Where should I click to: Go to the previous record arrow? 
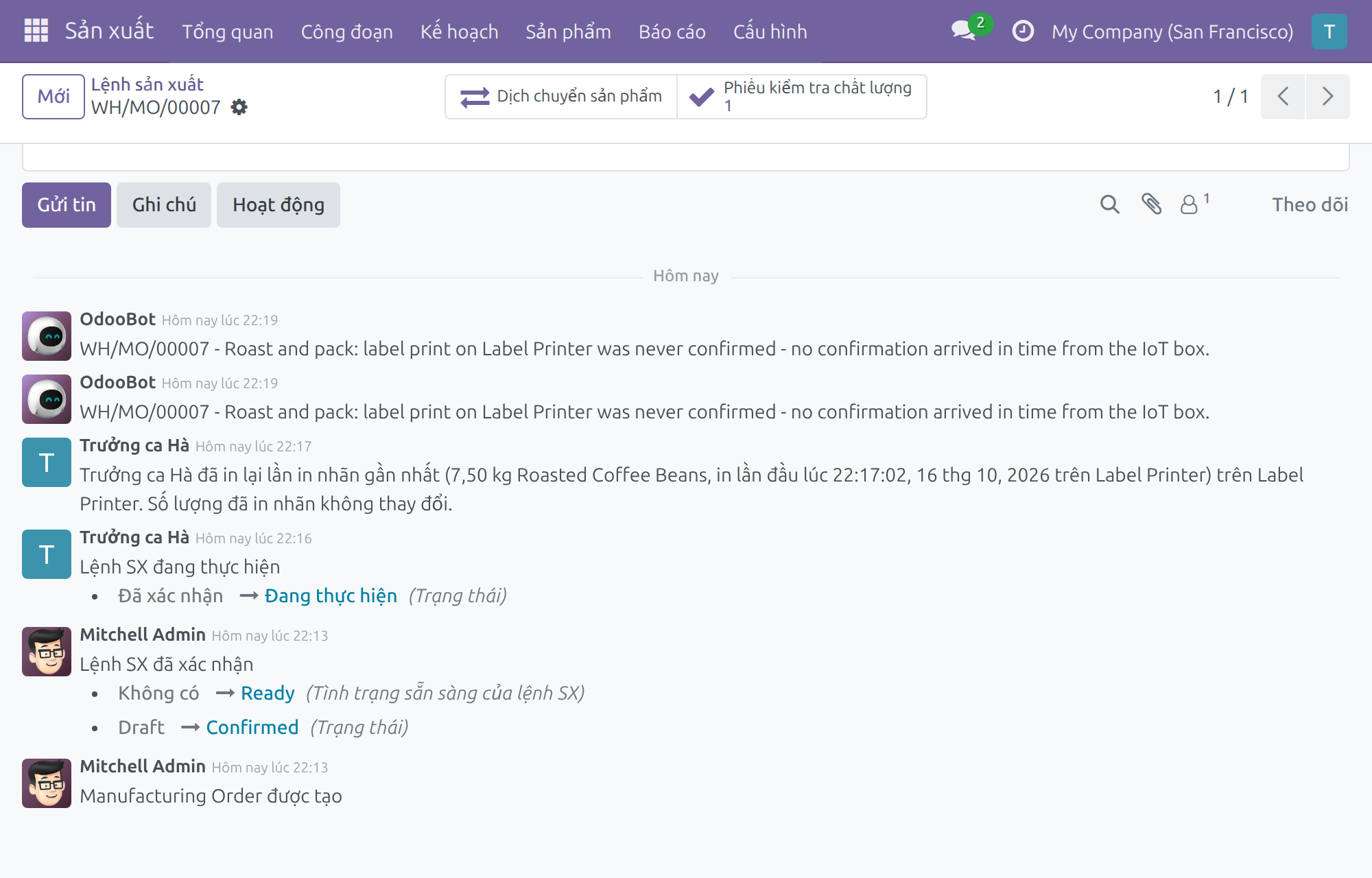point(1283,96)
